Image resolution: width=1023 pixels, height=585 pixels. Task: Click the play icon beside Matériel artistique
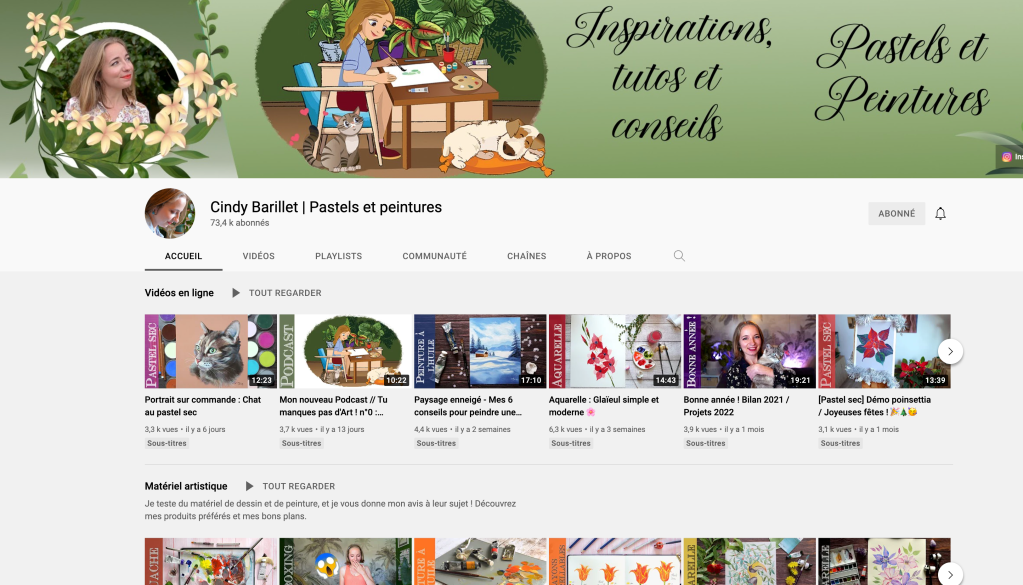coord(249,486)
